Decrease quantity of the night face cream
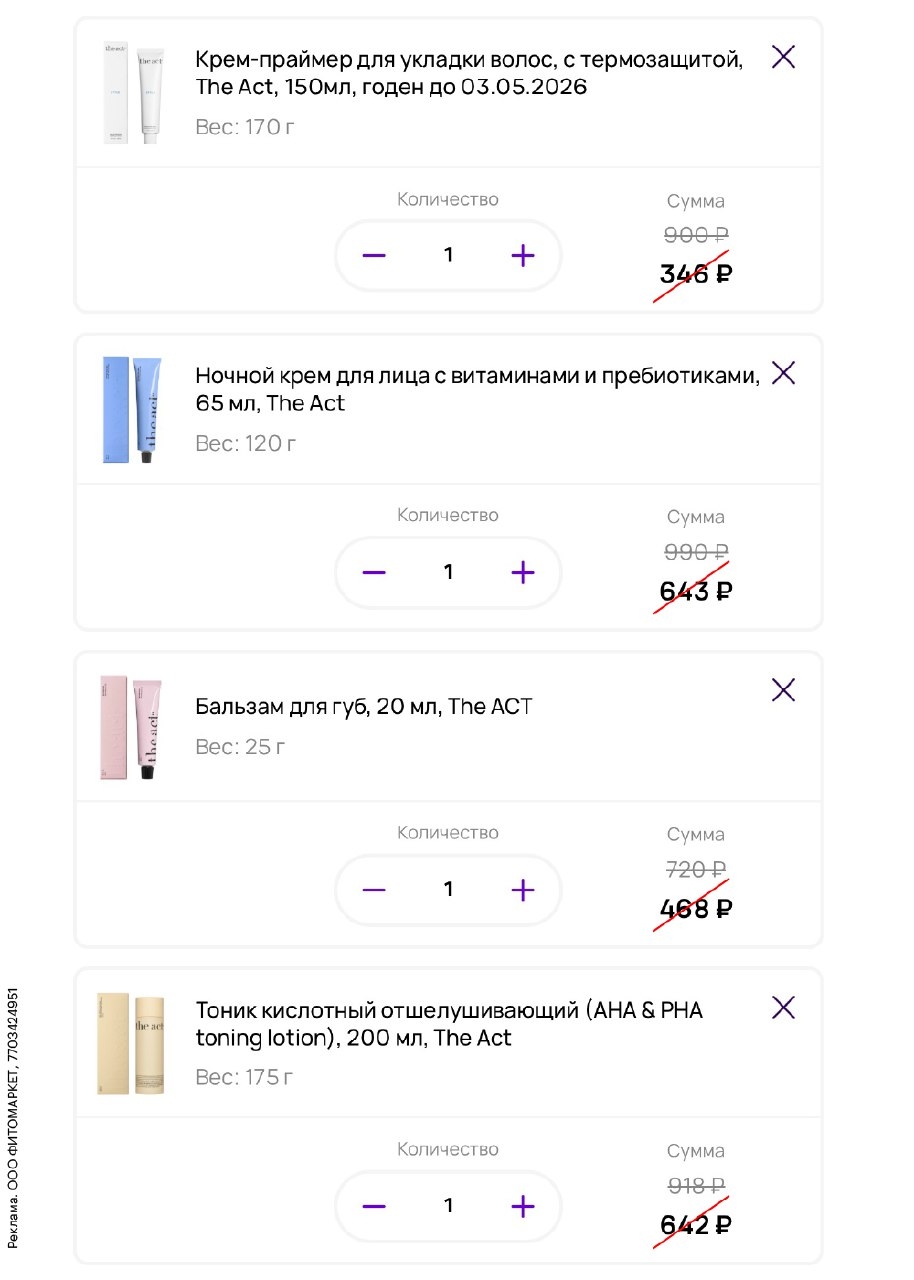Screen dimensions: 914x1280 tap(374, 573)
